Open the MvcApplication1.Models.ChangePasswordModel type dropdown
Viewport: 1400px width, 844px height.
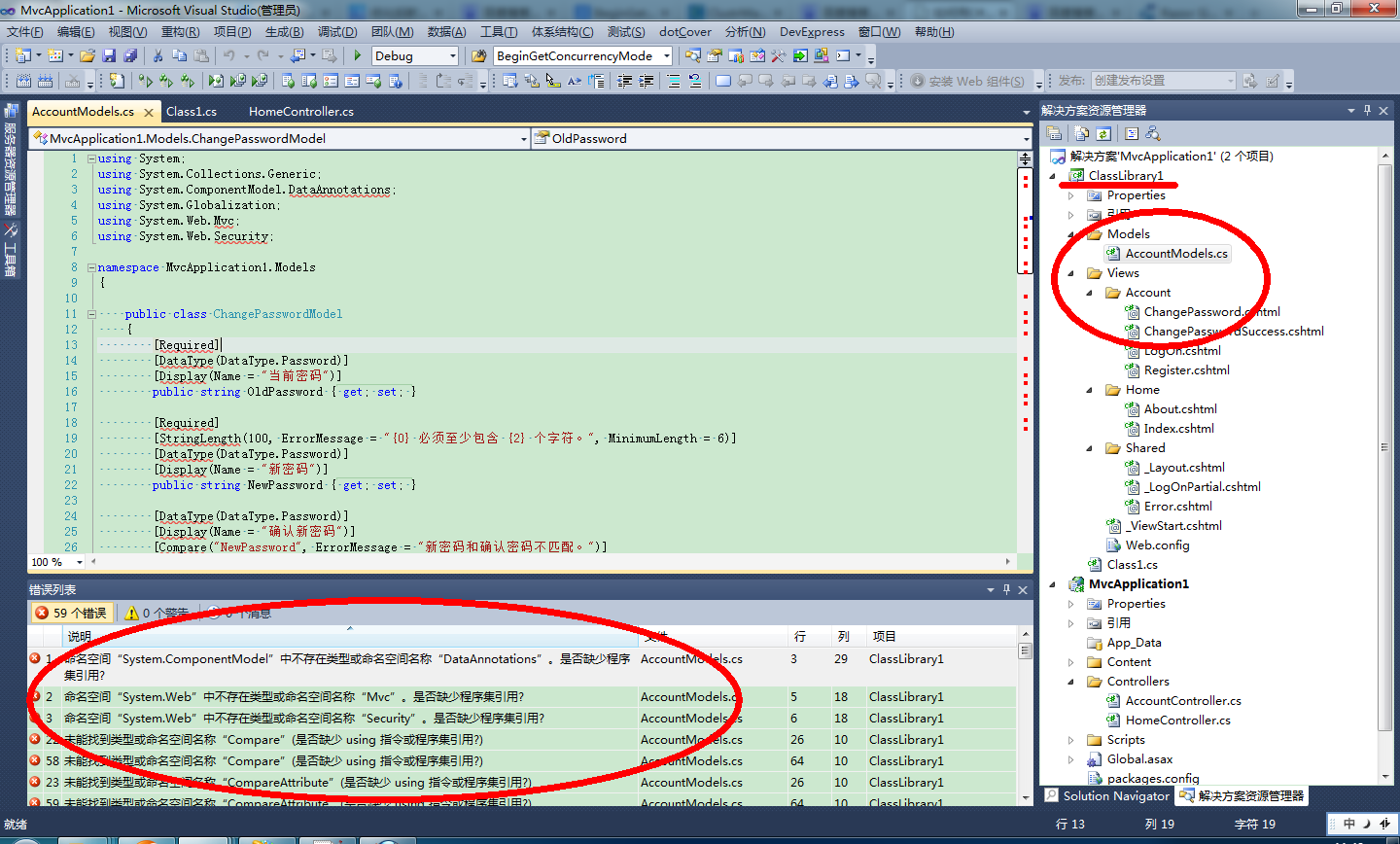coord(523,139)
